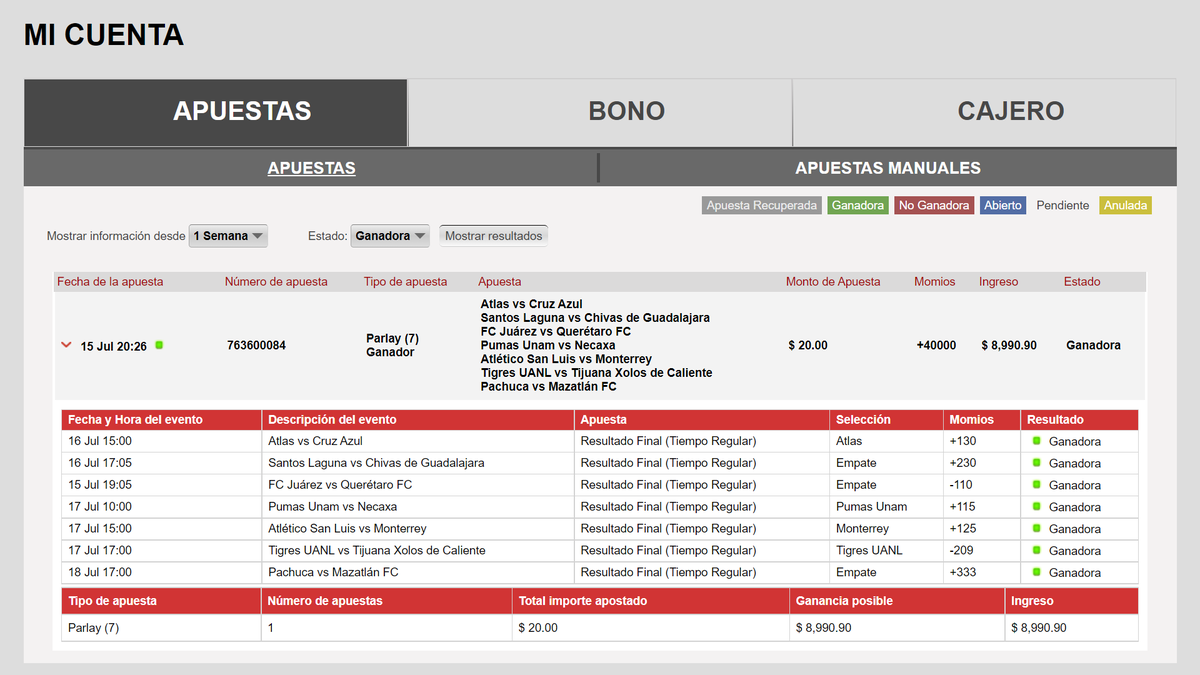Image resolution: width=1200 pixels, height=675 pixels.
Task: Click the green result dot in the Atlético San Luis row
Action: (x=1037, y=529)
